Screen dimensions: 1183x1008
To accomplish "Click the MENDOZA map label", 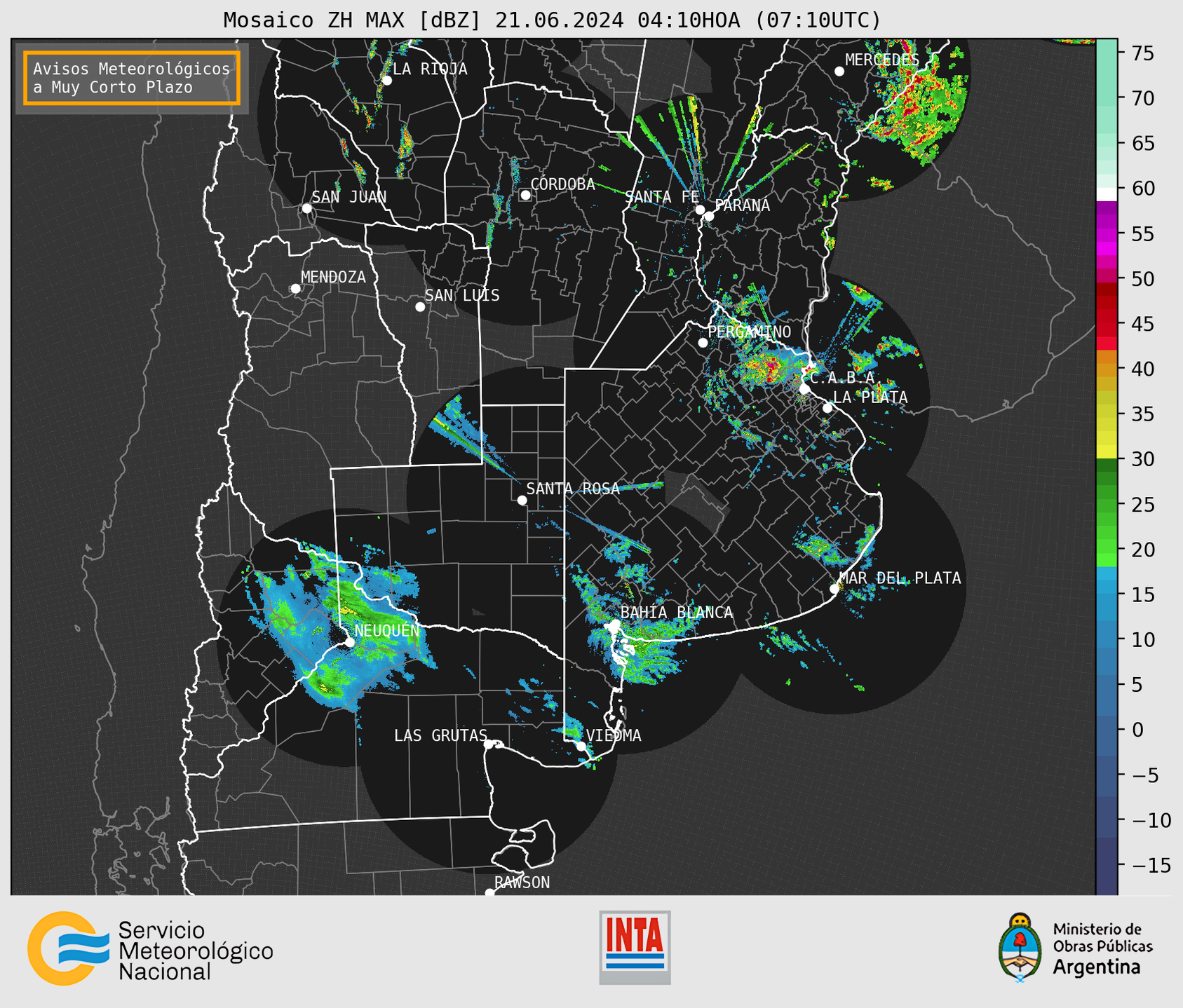I will tap(334, 277).
